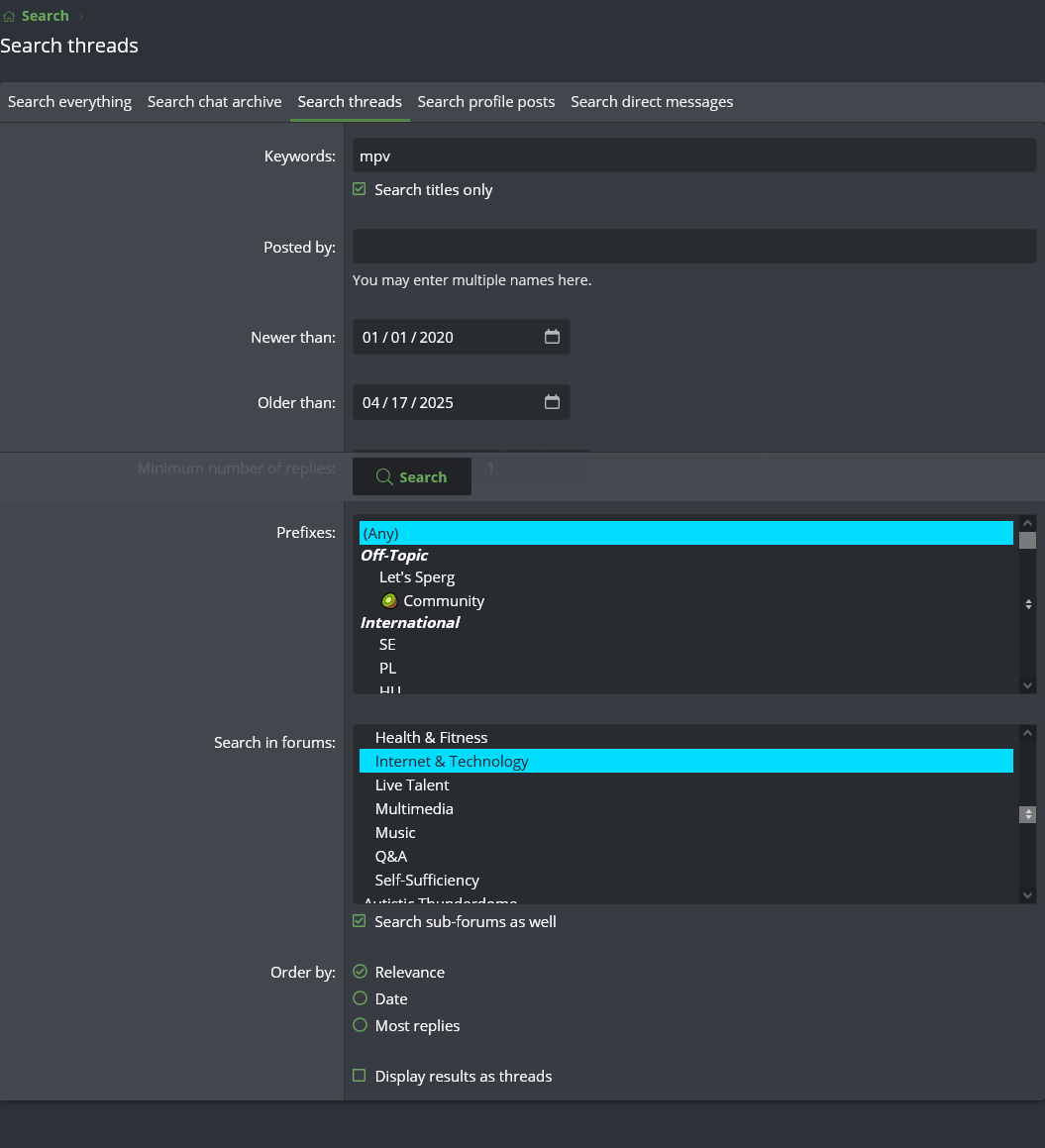Toggle the Search titles only checkbox

click(x=359, y=189)
